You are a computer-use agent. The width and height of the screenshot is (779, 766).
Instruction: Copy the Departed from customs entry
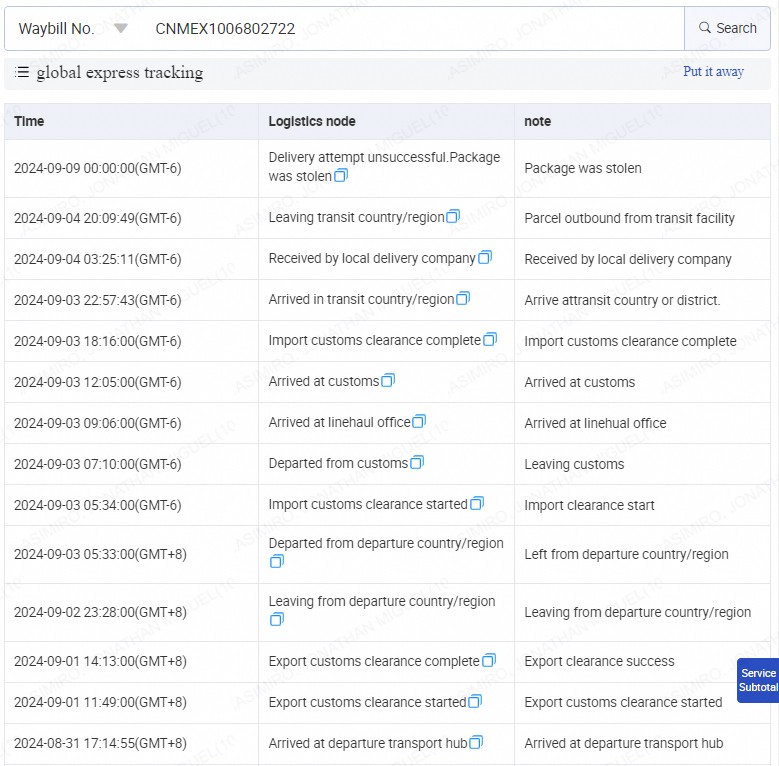(417, 463)
